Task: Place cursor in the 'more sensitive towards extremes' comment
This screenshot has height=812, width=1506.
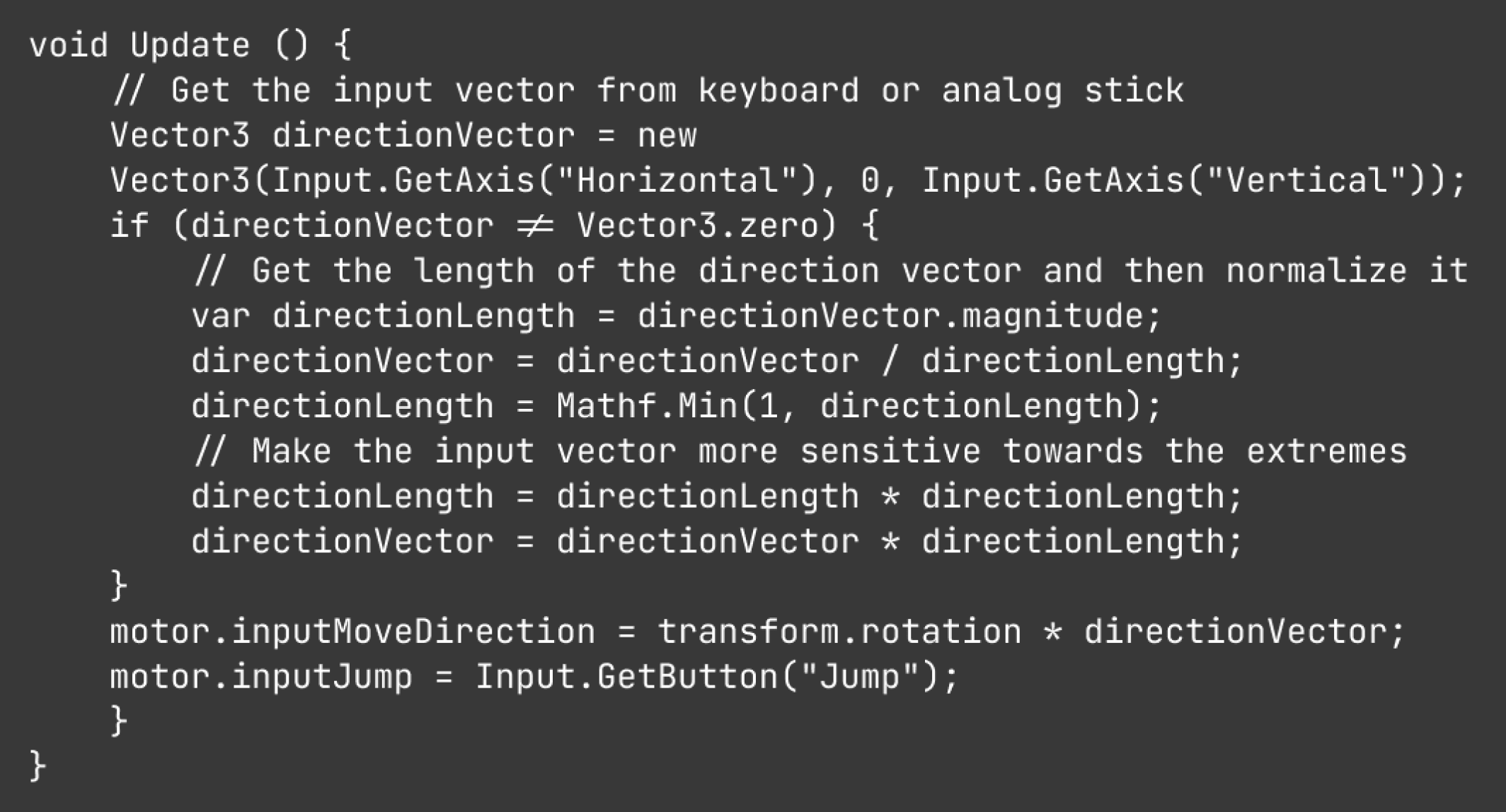Action: [800, 452]
